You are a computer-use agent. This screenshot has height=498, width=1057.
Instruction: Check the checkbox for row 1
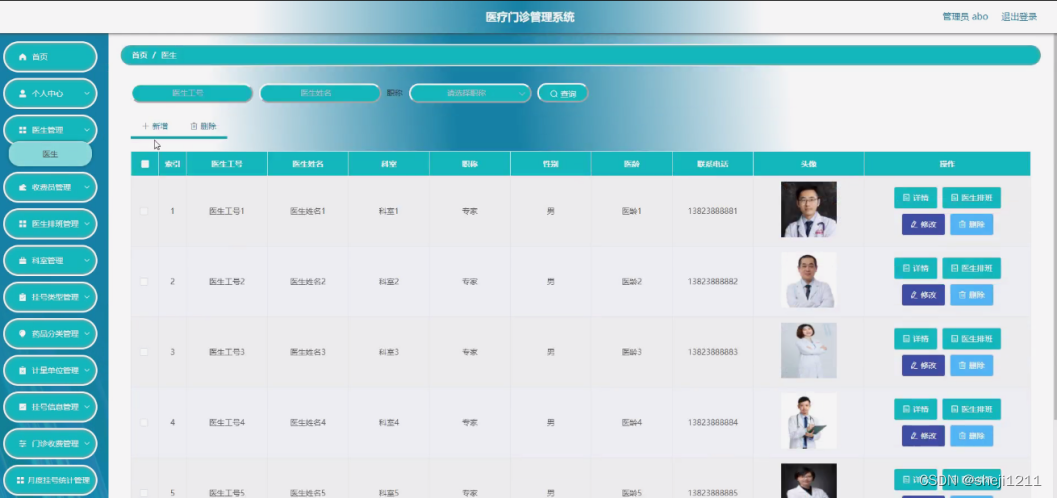point(144,211)
